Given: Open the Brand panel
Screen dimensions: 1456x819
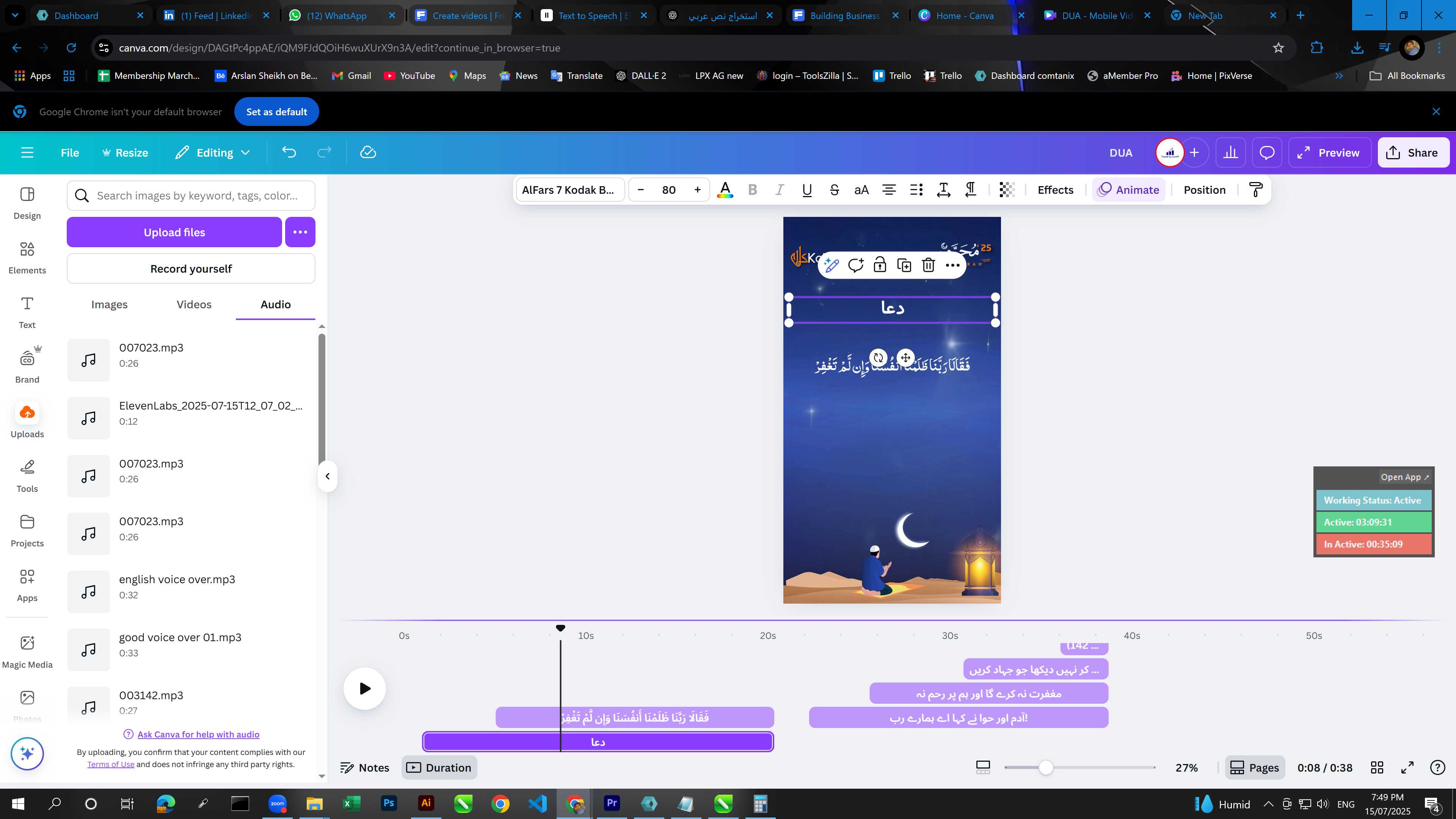Looking at the screenshot, I should 27,366.
